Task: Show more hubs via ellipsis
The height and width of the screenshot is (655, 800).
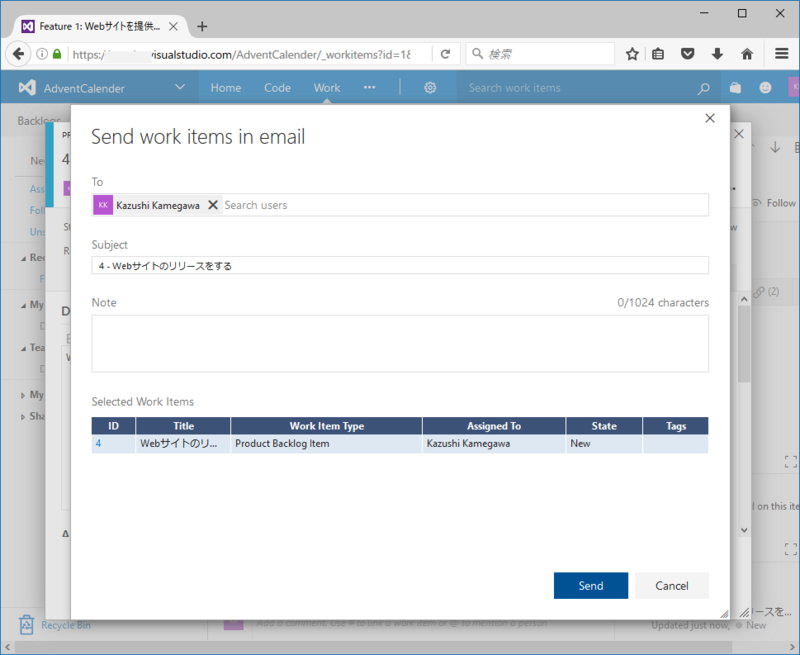Action: coord(369,88)
